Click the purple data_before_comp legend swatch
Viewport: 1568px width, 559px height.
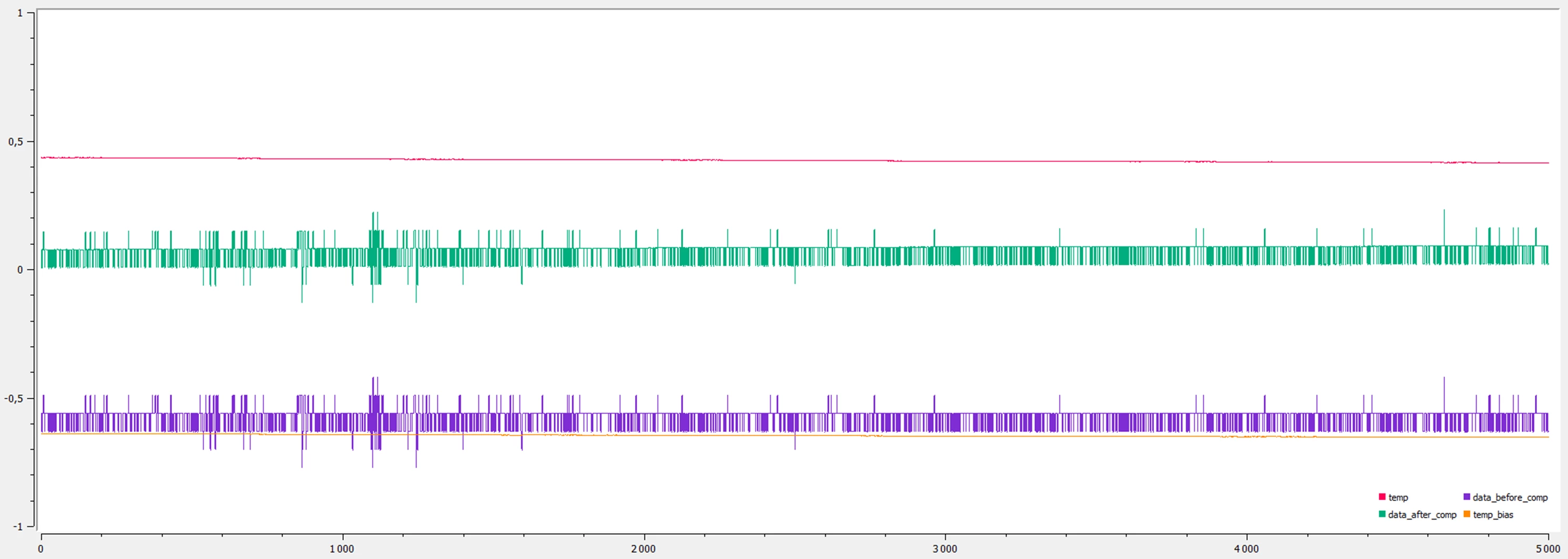[x=1467, y=497]
